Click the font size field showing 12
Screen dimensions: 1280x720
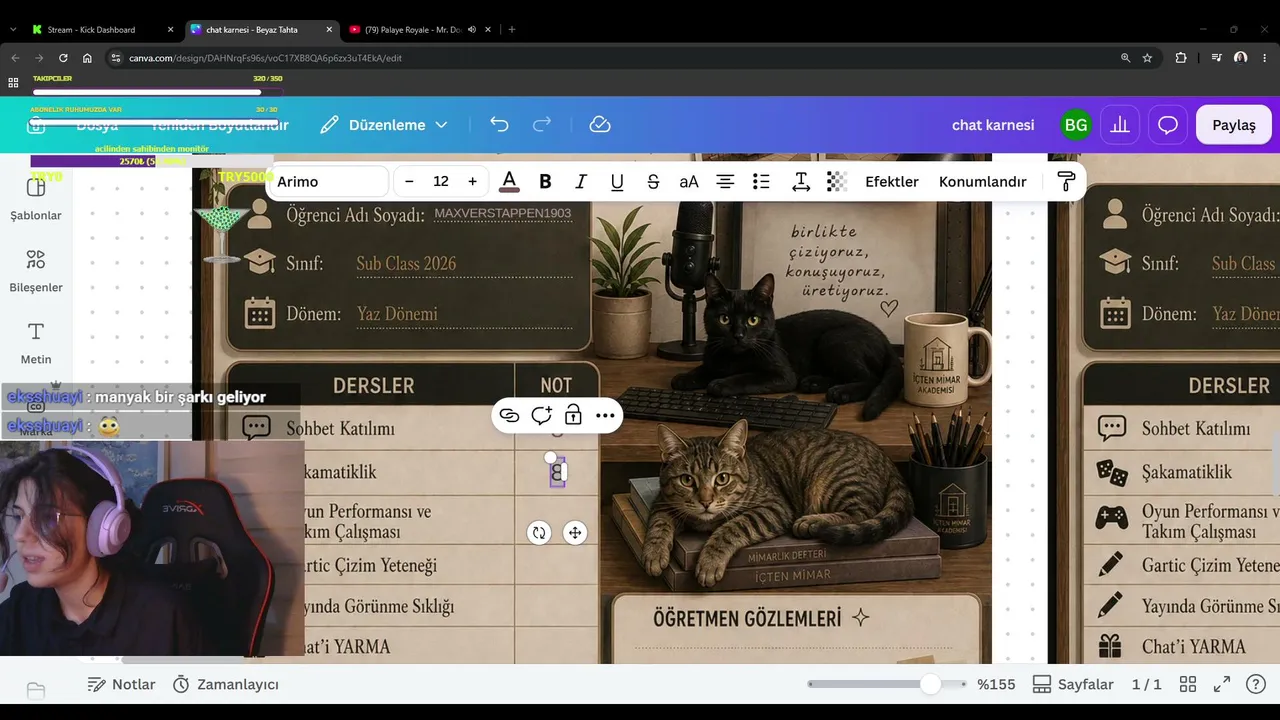tap(441, 181)
